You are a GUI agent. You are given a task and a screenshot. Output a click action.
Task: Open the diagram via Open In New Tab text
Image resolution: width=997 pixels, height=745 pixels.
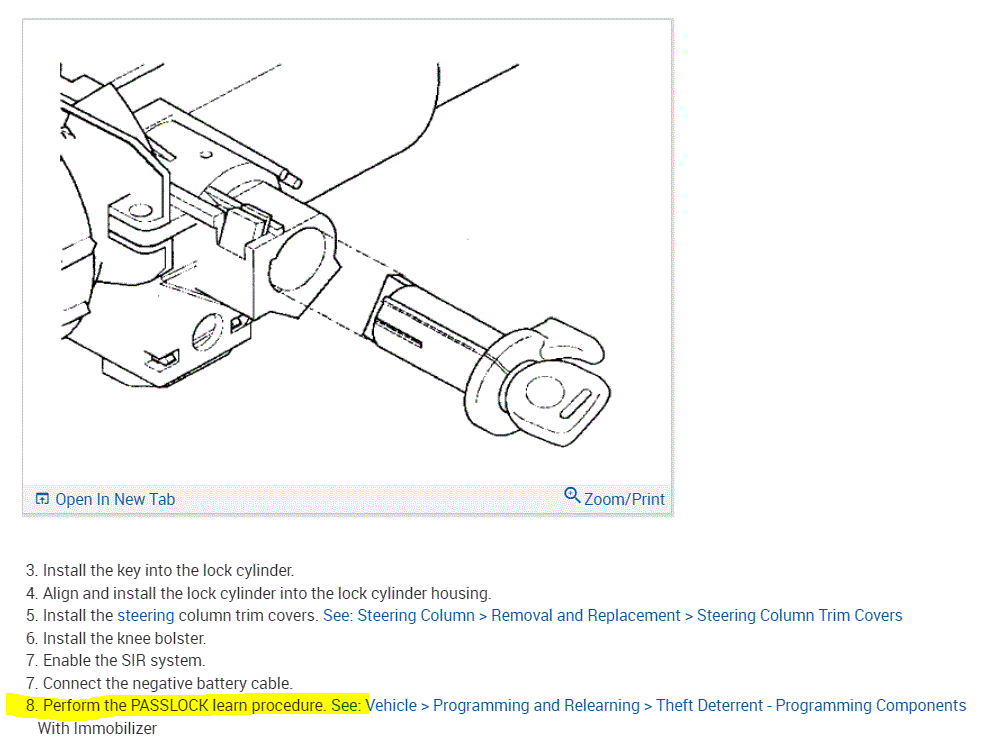point(114,500)
